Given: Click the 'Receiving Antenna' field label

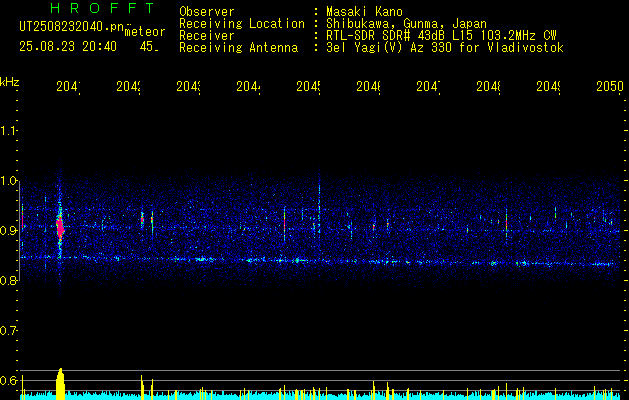Looking at the screenshot, I should coord(238,48).
